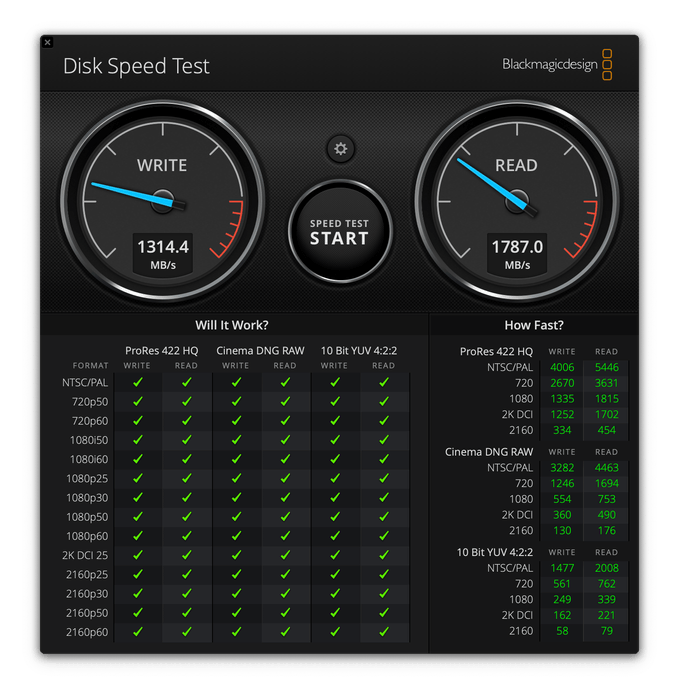Close the Disk Speed Test window
679x700 pixels.
(48, 43)
